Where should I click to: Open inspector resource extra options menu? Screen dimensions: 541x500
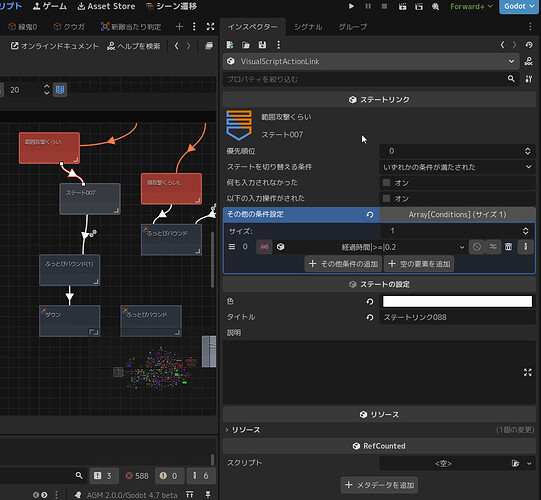coord(278,45)
